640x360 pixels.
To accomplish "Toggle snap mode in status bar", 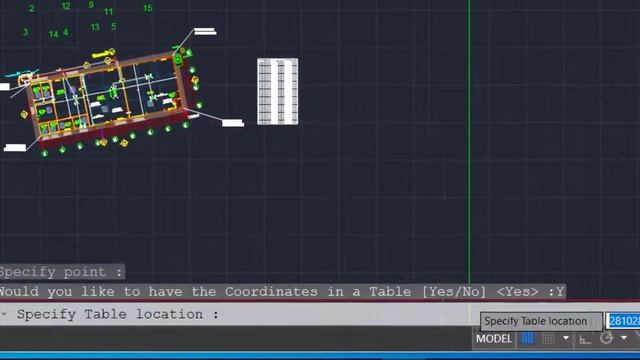I will (548, 338).
